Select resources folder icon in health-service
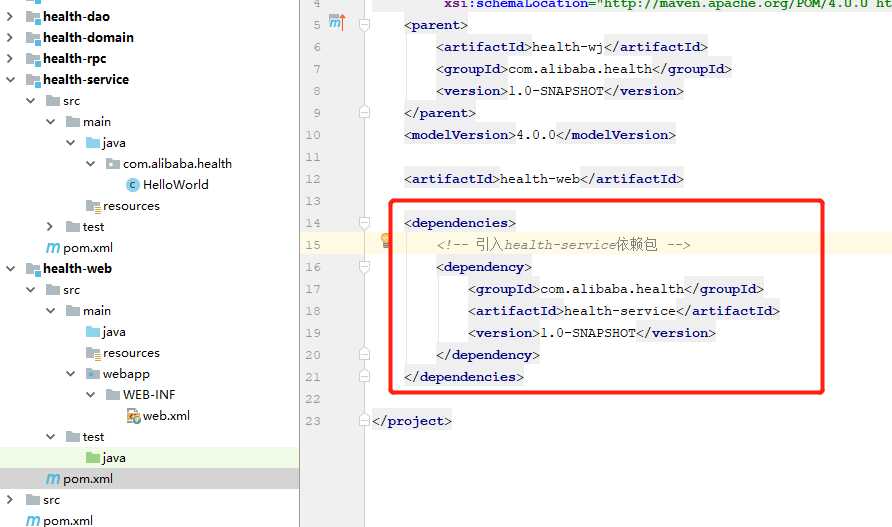The image size is (892, 527). (x=93, y=206)
